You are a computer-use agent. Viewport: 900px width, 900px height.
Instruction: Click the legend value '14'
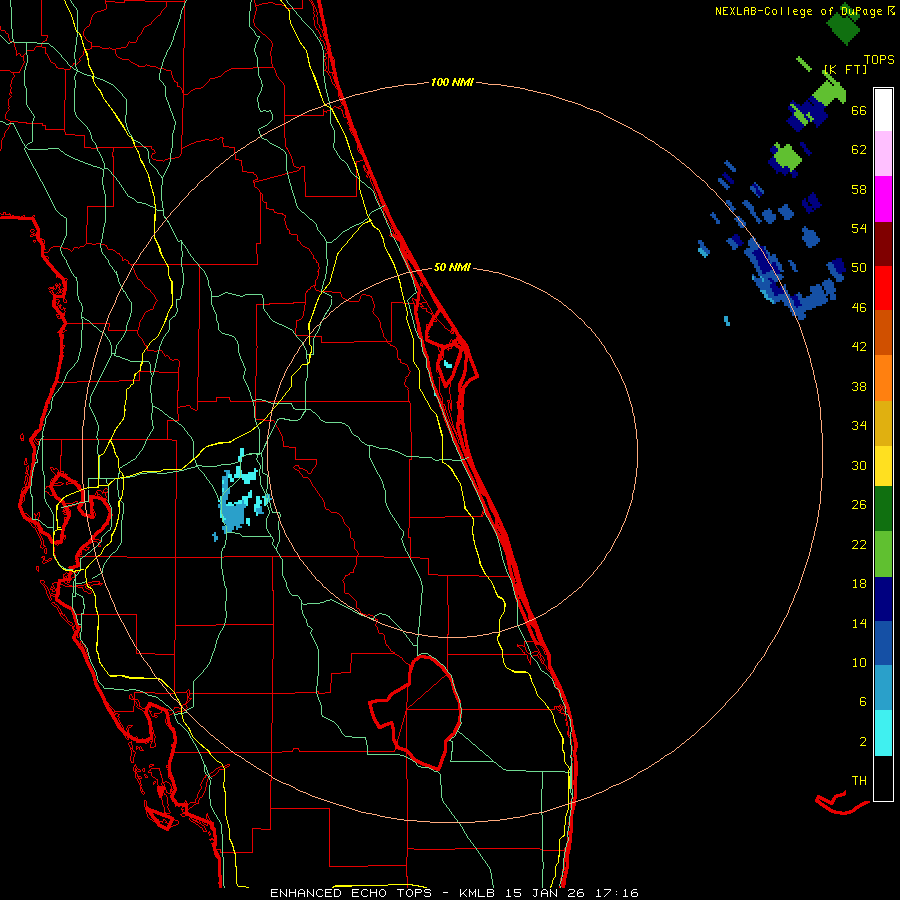pos(859,623)
